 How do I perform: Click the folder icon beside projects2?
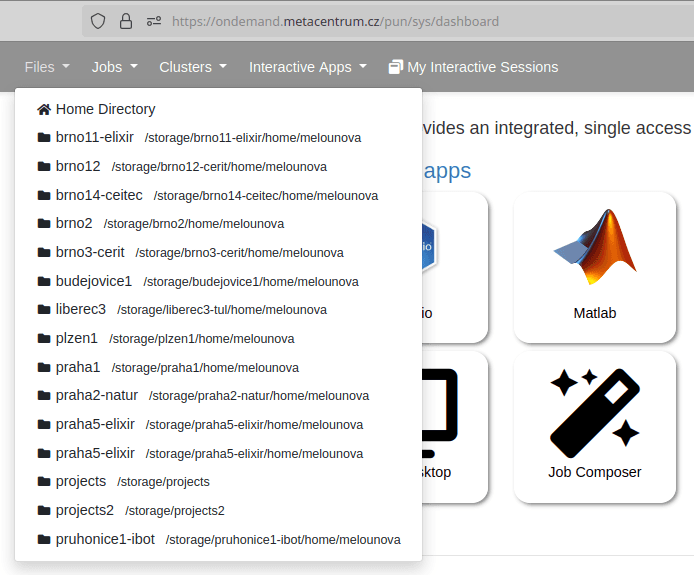pyautogui.click(x=44, y=510)
